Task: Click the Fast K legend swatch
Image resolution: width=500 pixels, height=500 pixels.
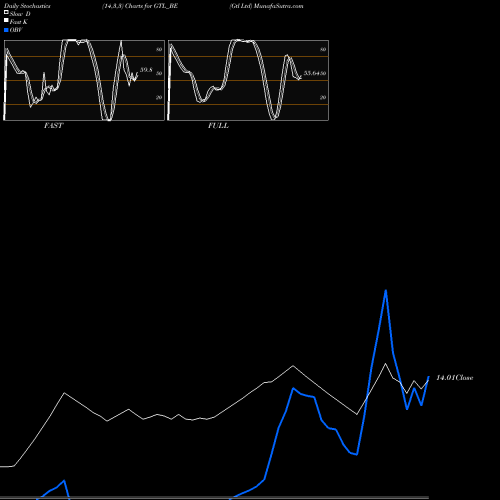Action: pyautogui.click(x=6, y=21)
